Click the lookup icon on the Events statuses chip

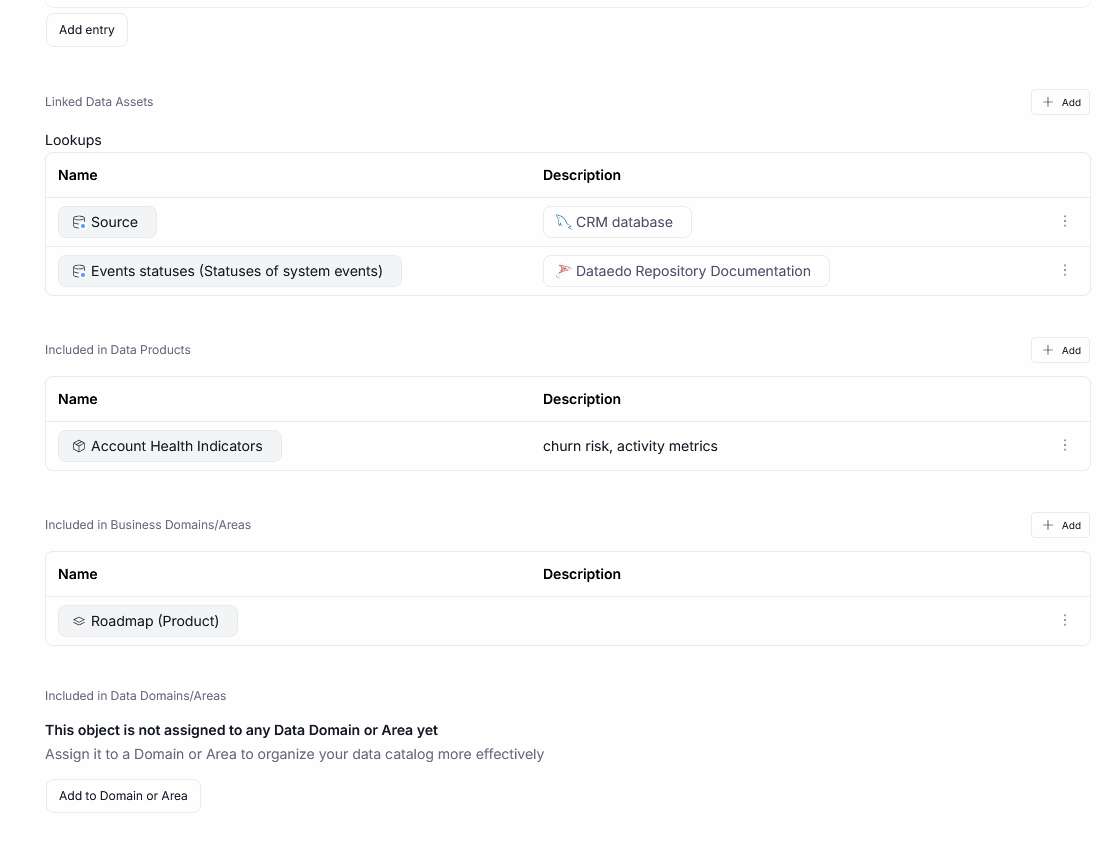coord(79,271)
